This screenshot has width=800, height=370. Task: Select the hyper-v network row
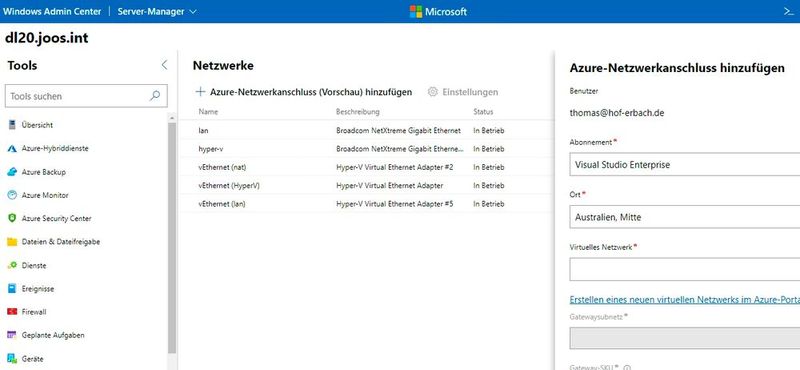pyautogui.click(x=366, y=149)
